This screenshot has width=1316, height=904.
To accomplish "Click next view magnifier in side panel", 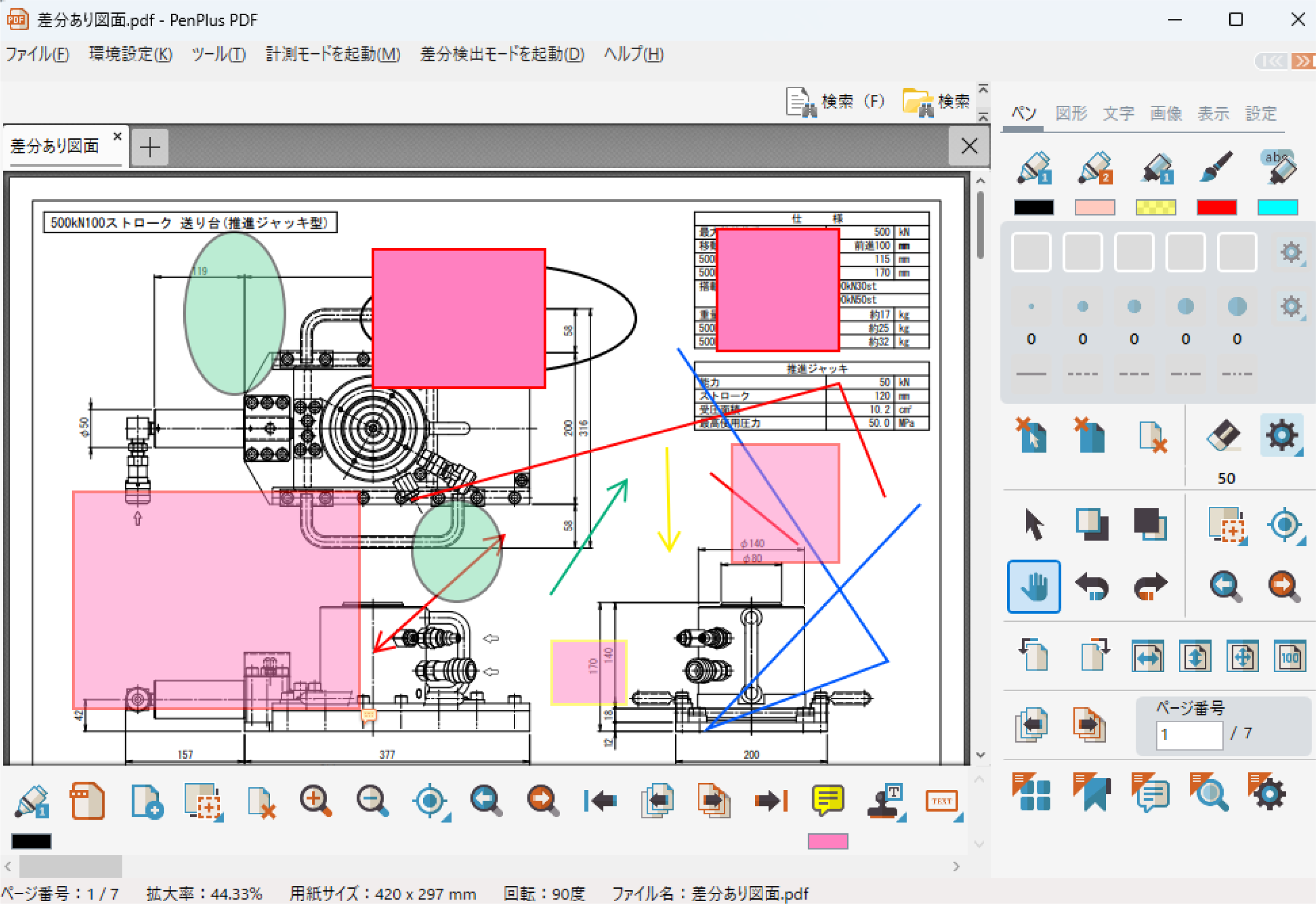I will tap(1284, 587).
